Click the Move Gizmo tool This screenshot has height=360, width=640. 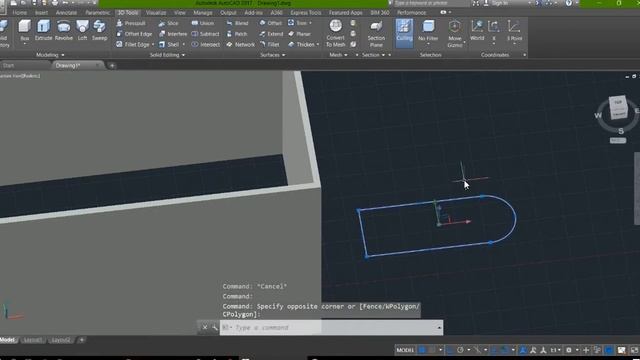click(x=454, y=33)
